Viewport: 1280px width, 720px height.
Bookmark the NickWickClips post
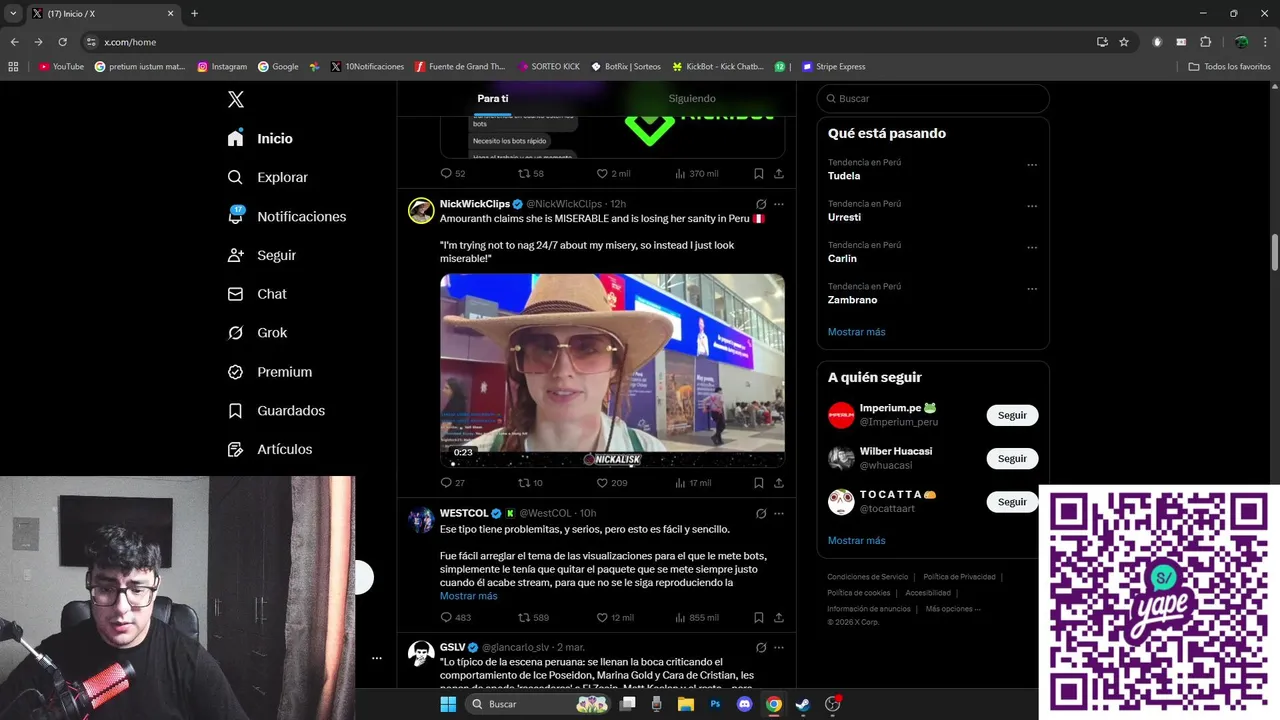759,483
